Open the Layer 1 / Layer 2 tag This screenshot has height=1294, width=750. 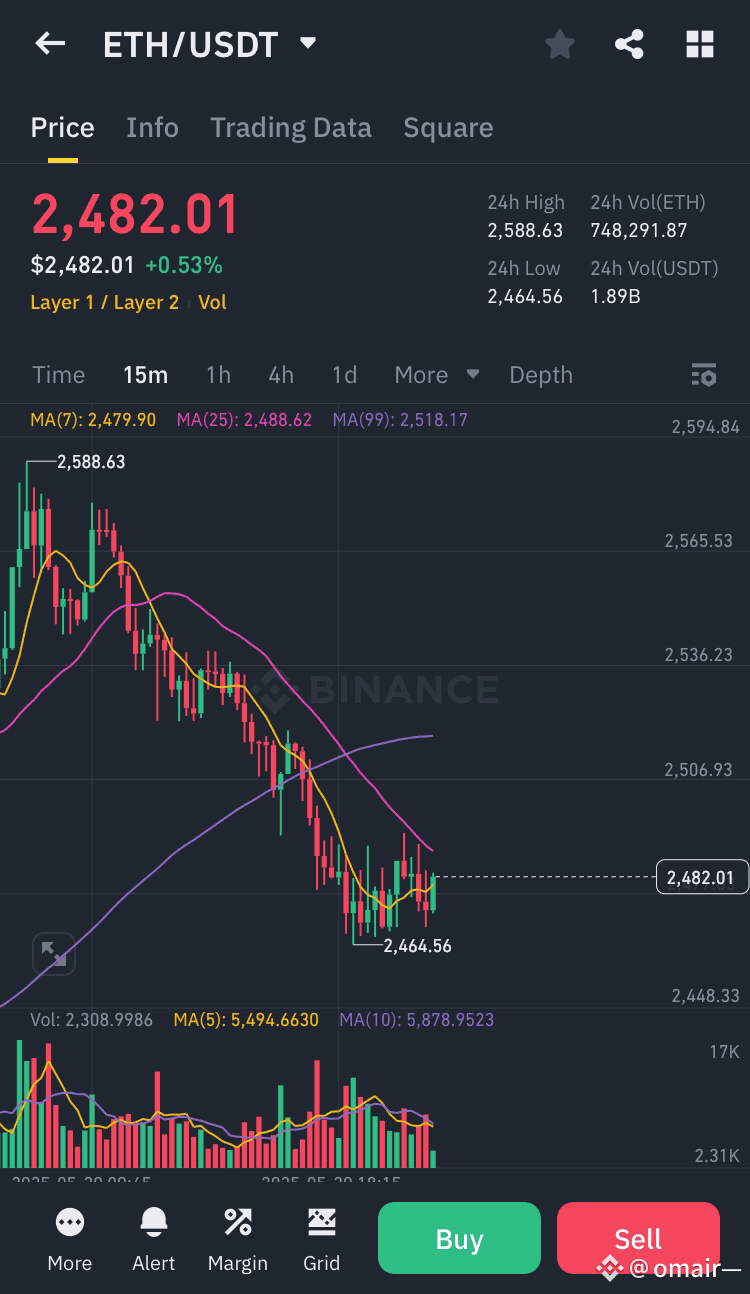click(105, 302)
